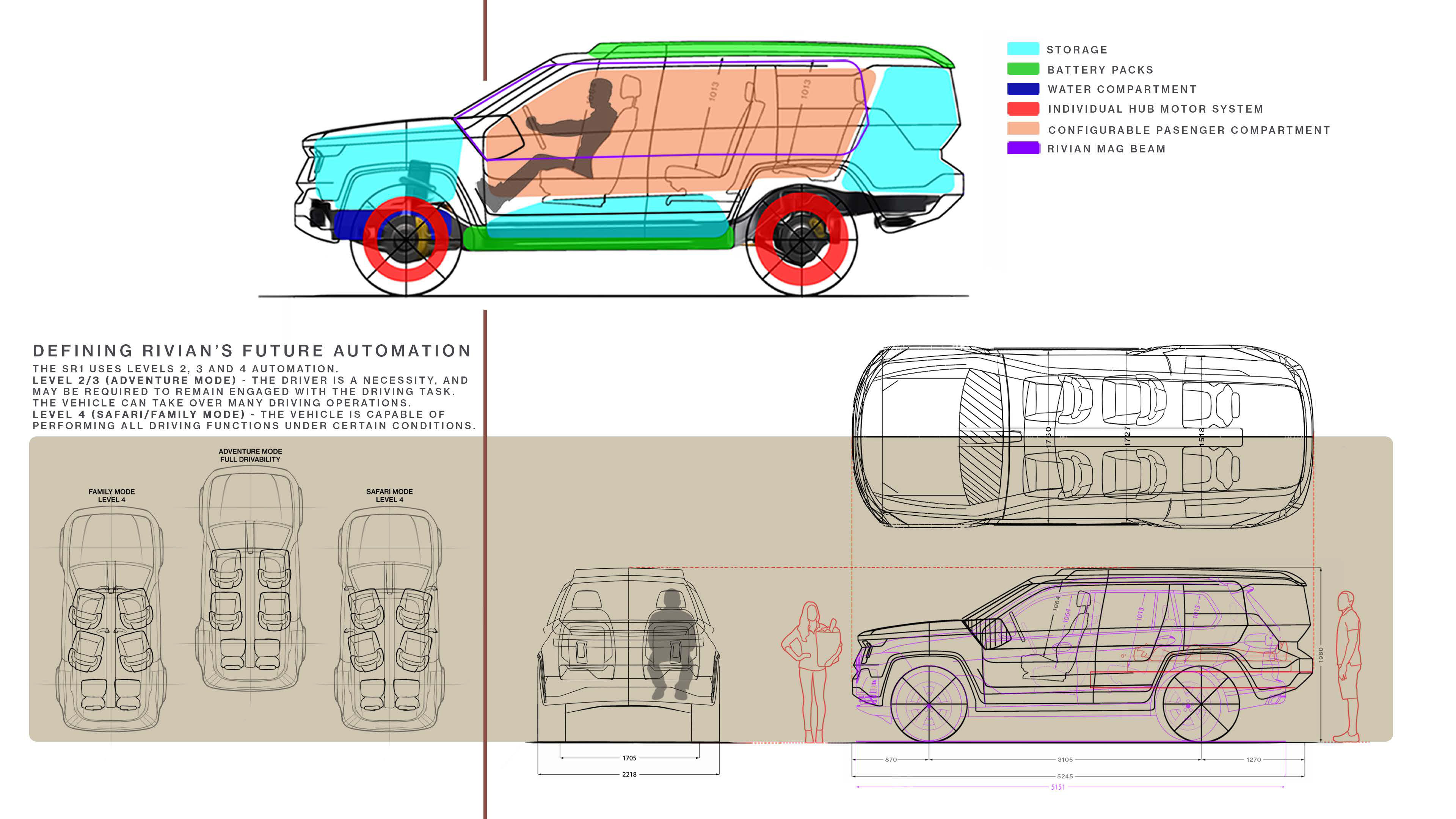Click the red-outlined woman holding a grocery bag
Viewport: 1456px width, 819px height.
tap(812, 672)
